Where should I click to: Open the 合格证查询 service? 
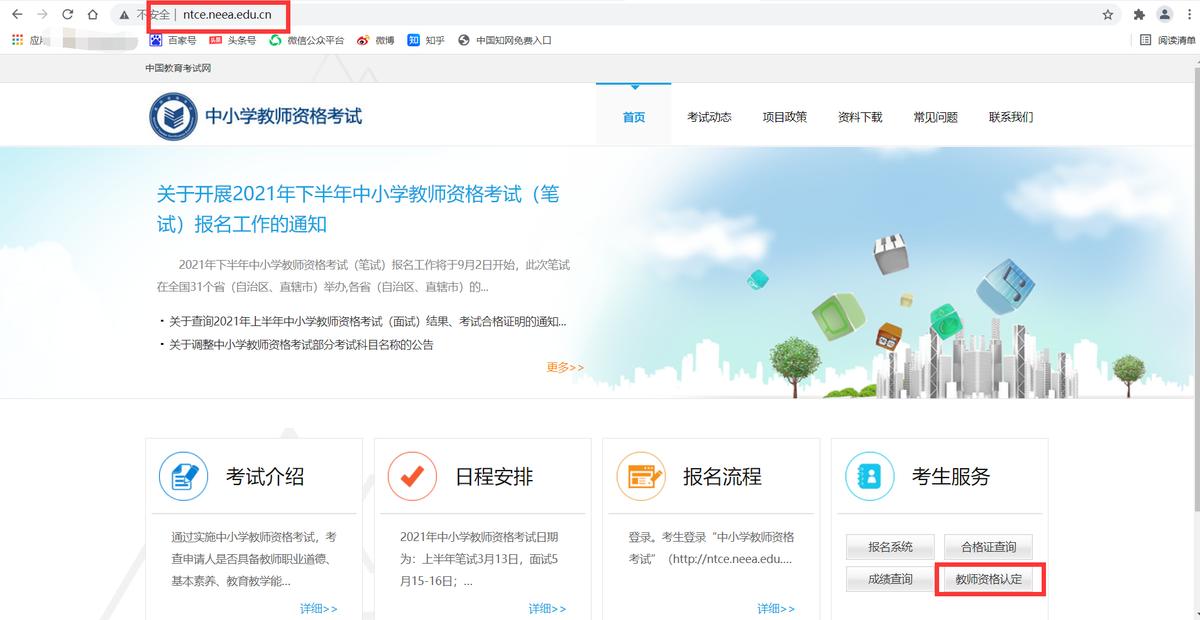point(989,547)
